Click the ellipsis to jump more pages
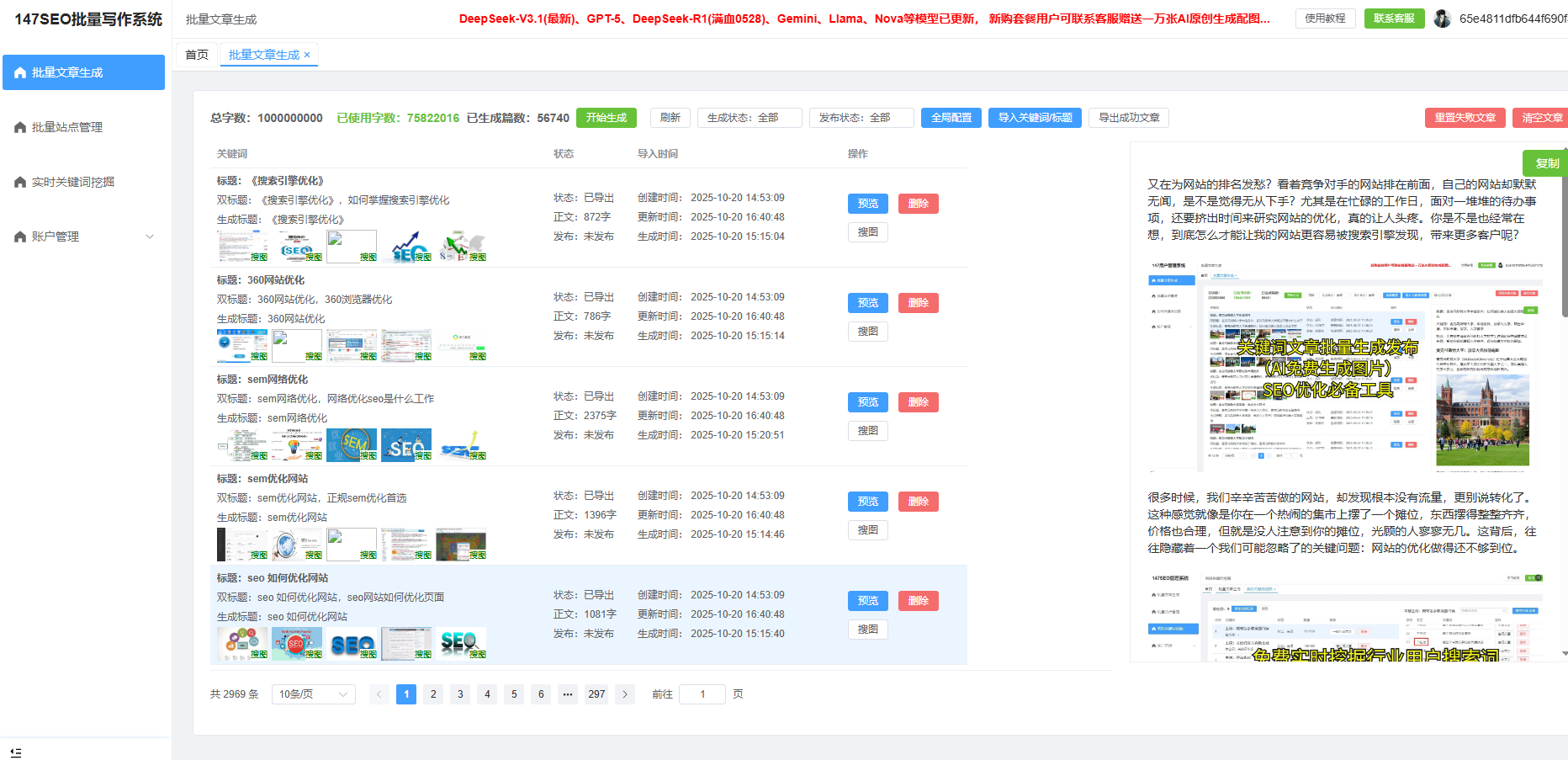The width and height of the screenshot is (1568, 760). pos(568,694)
